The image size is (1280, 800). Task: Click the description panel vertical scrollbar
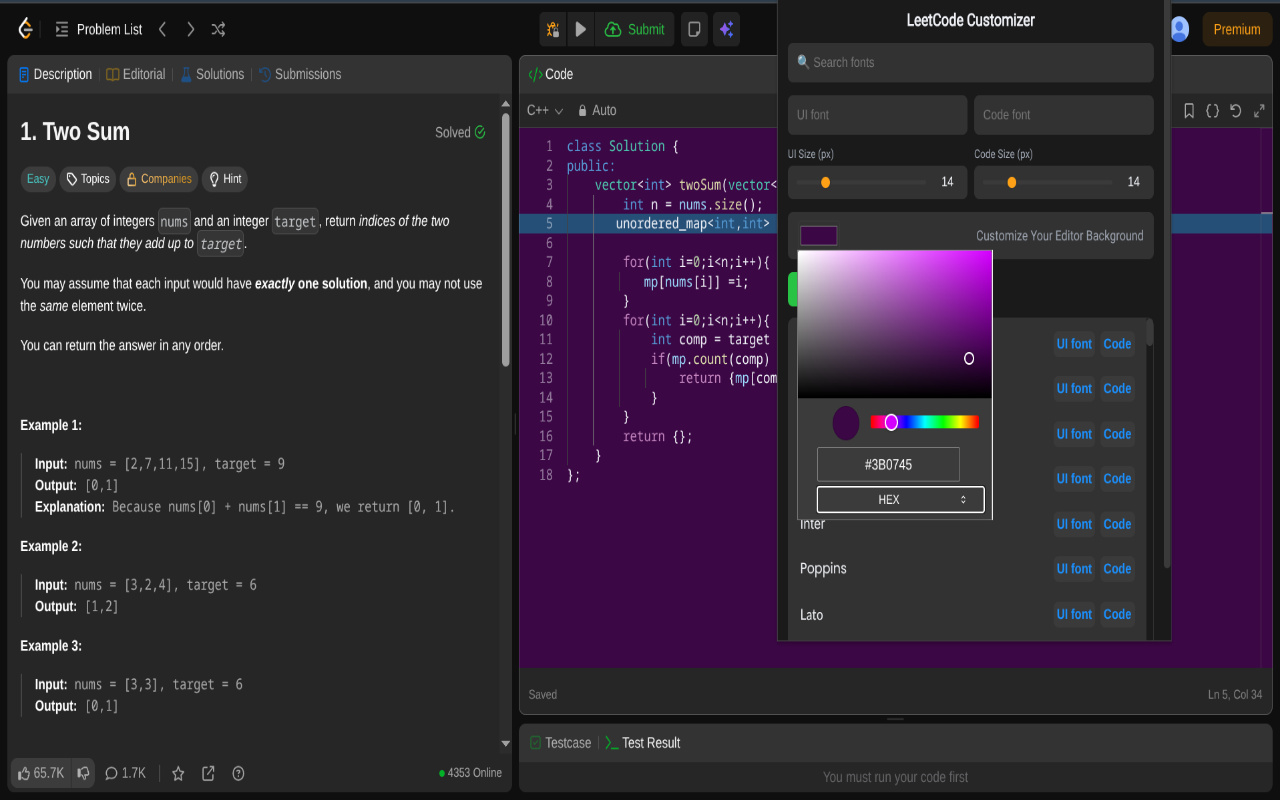(505, 240)
